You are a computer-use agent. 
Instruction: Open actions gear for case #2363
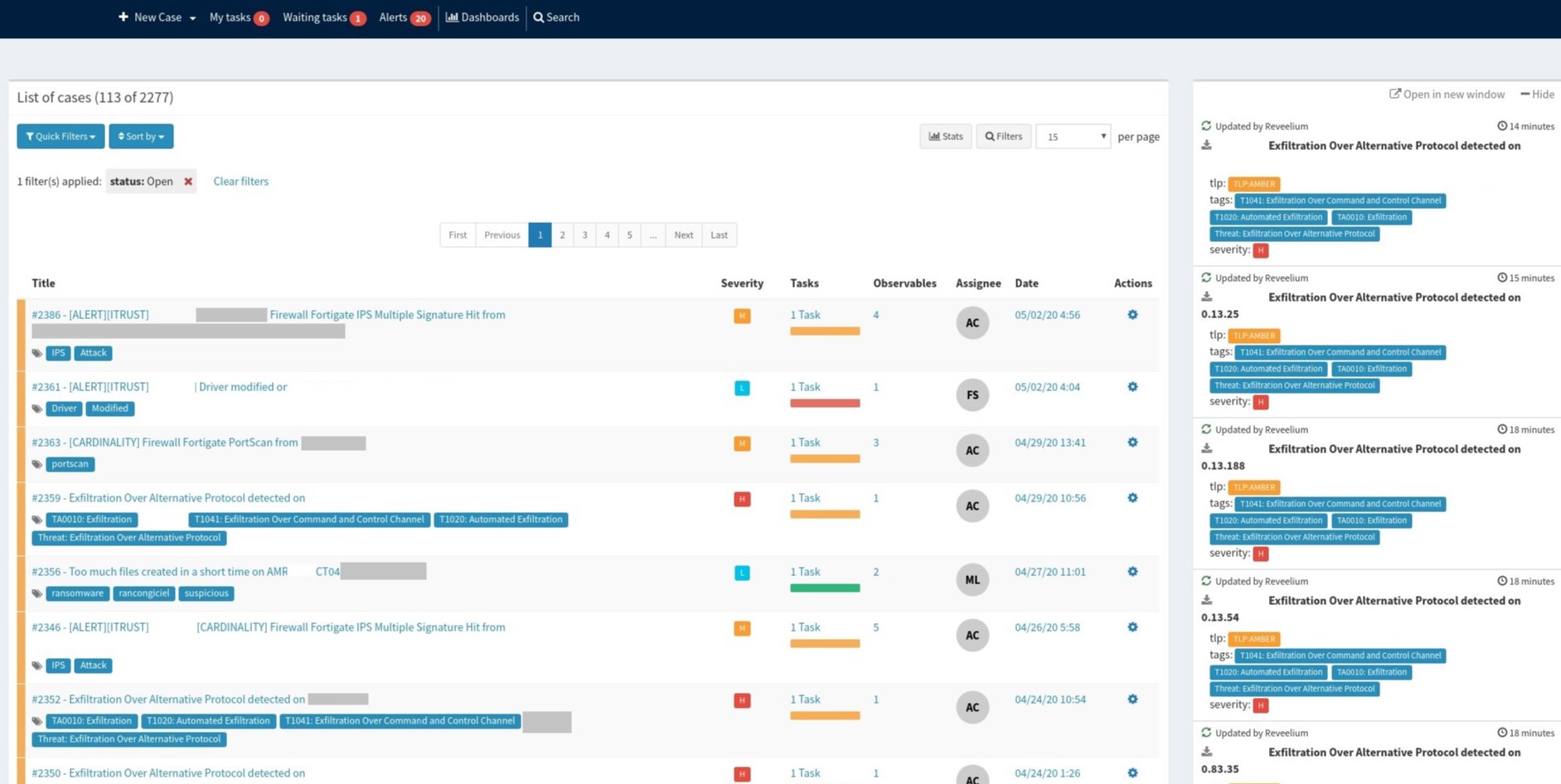(1132, 443)
